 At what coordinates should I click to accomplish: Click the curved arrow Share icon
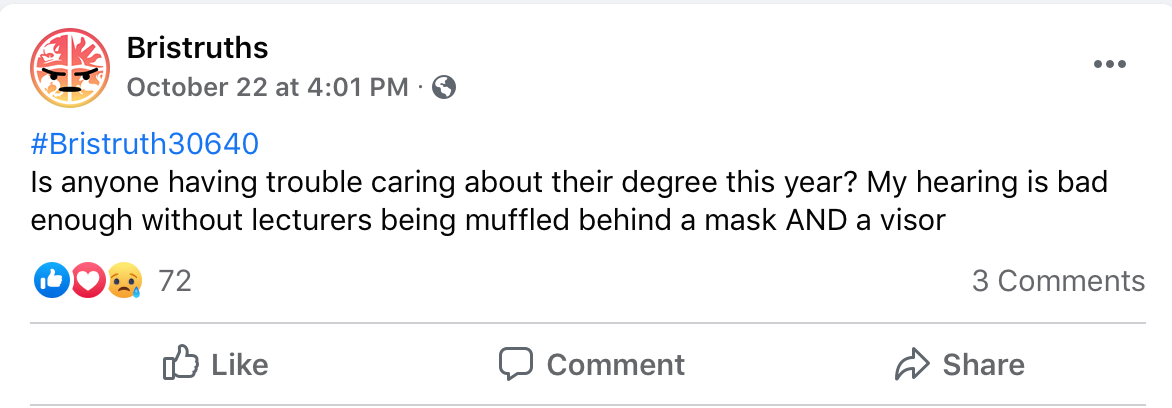[912, 364]
